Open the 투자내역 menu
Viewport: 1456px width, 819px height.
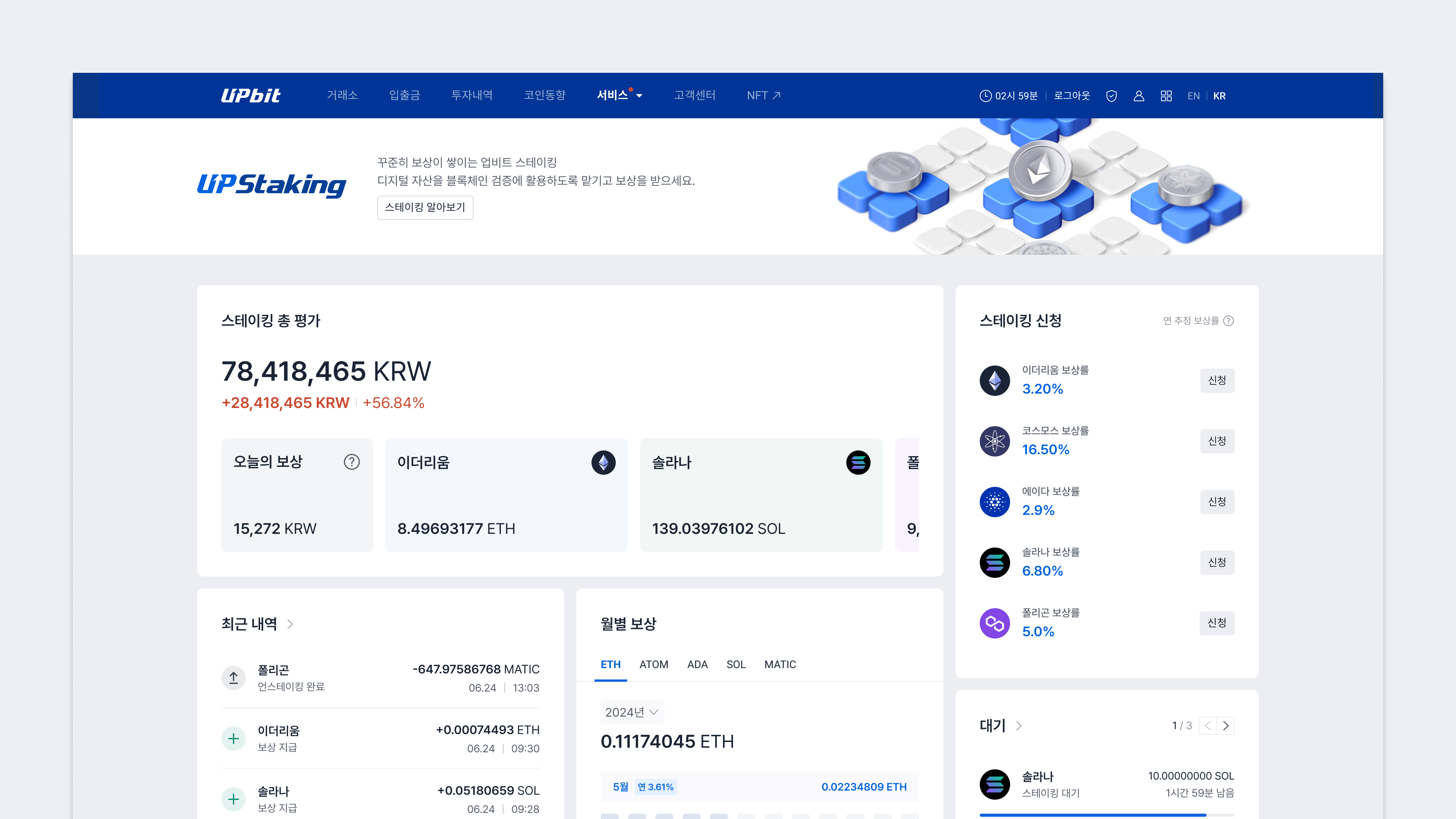tap(472, 96)
